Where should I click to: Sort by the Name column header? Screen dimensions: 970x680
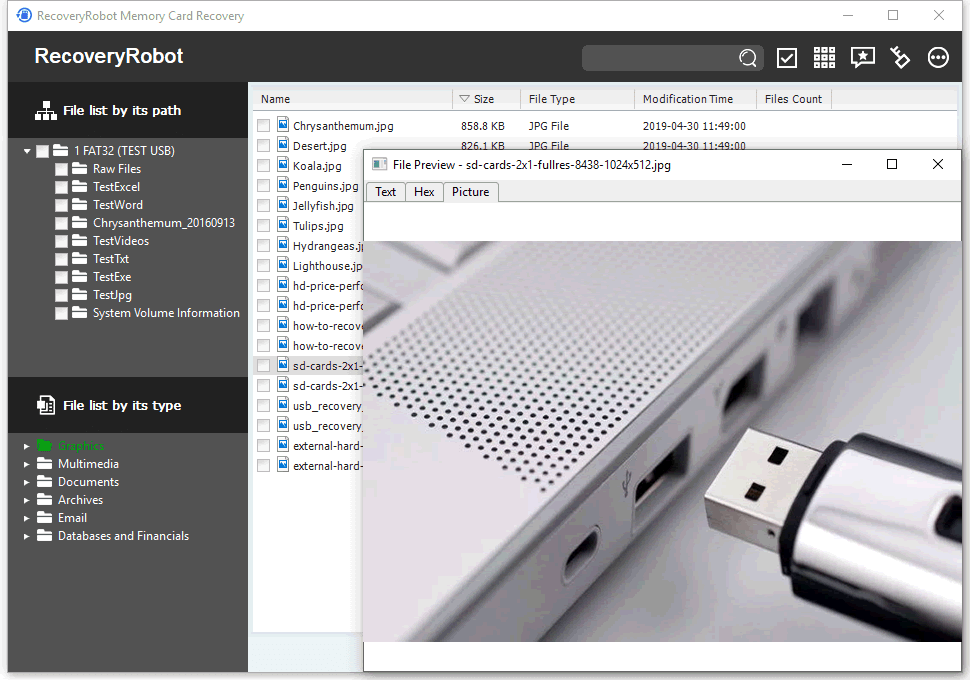(353, 99)
